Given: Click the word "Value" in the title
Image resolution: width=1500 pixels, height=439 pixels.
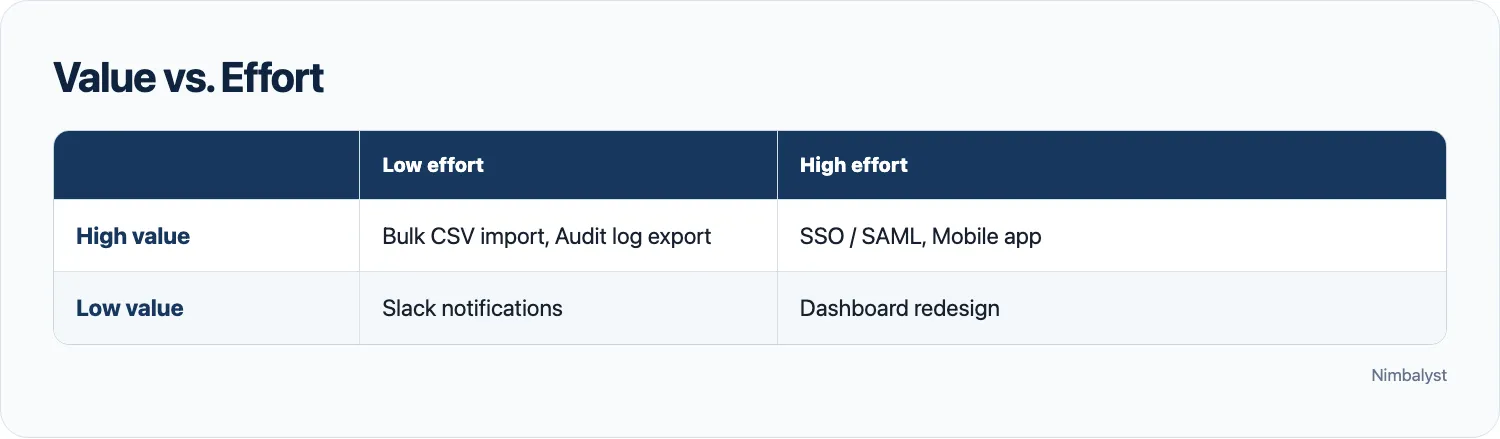Looking at the screenshot, I should [100, 78].
